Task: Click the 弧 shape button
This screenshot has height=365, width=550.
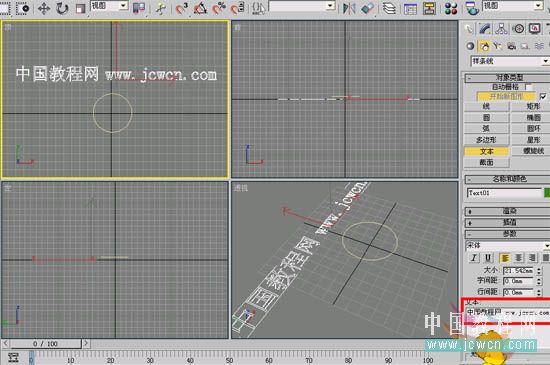Action: click(x=486, y=129)
